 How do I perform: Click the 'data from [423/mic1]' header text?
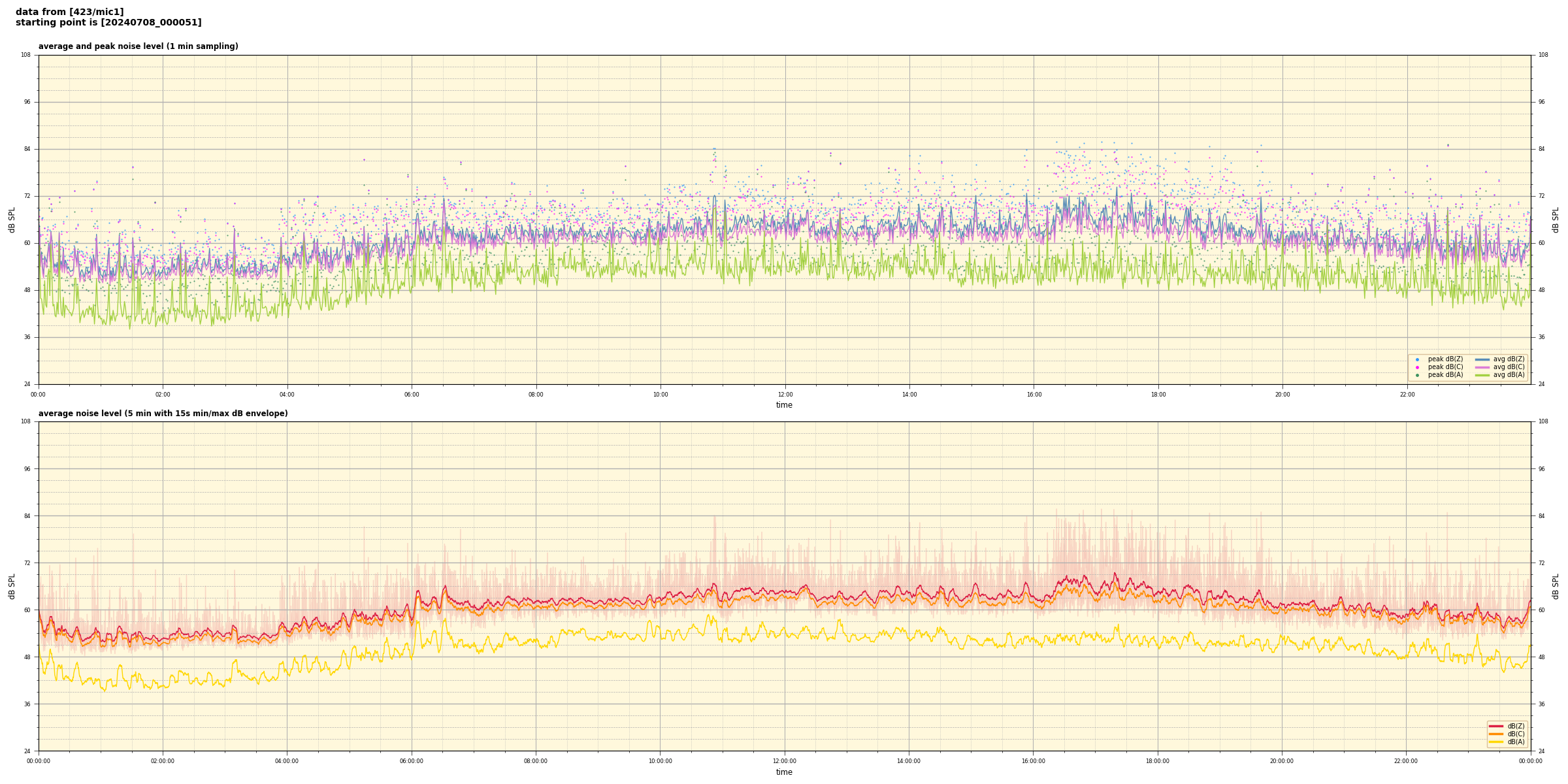point(69,12)
